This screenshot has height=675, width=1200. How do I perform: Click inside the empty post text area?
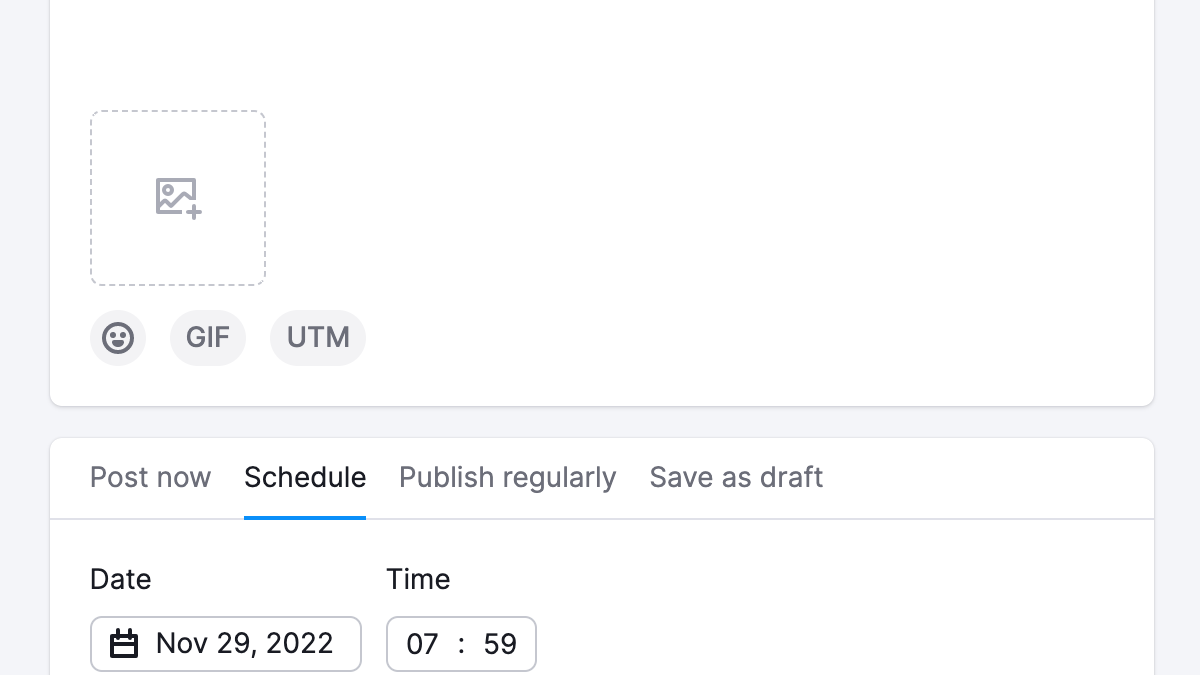(x=600, y=50)
